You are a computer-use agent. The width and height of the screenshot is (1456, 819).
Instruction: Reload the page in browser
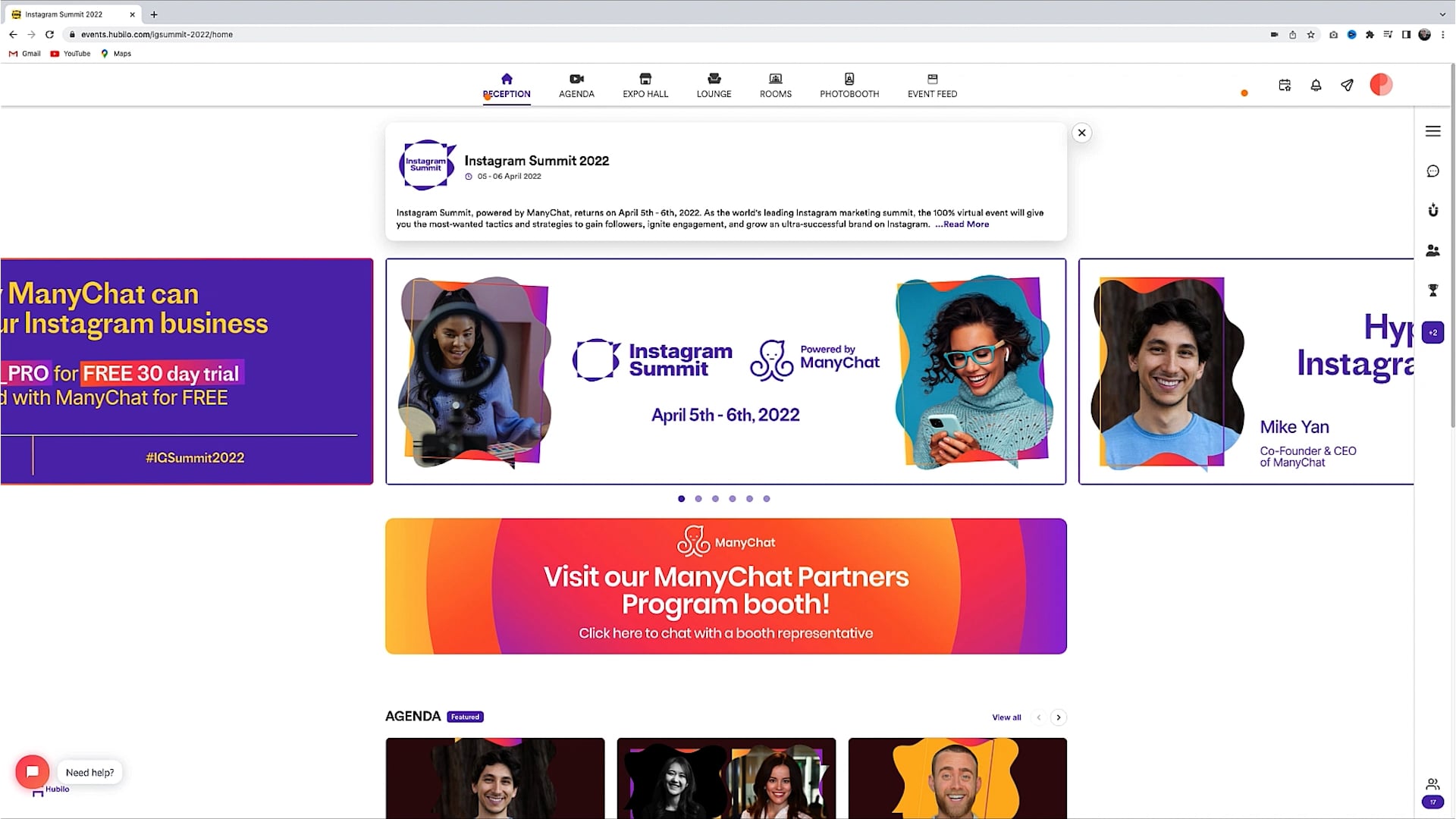49,34
